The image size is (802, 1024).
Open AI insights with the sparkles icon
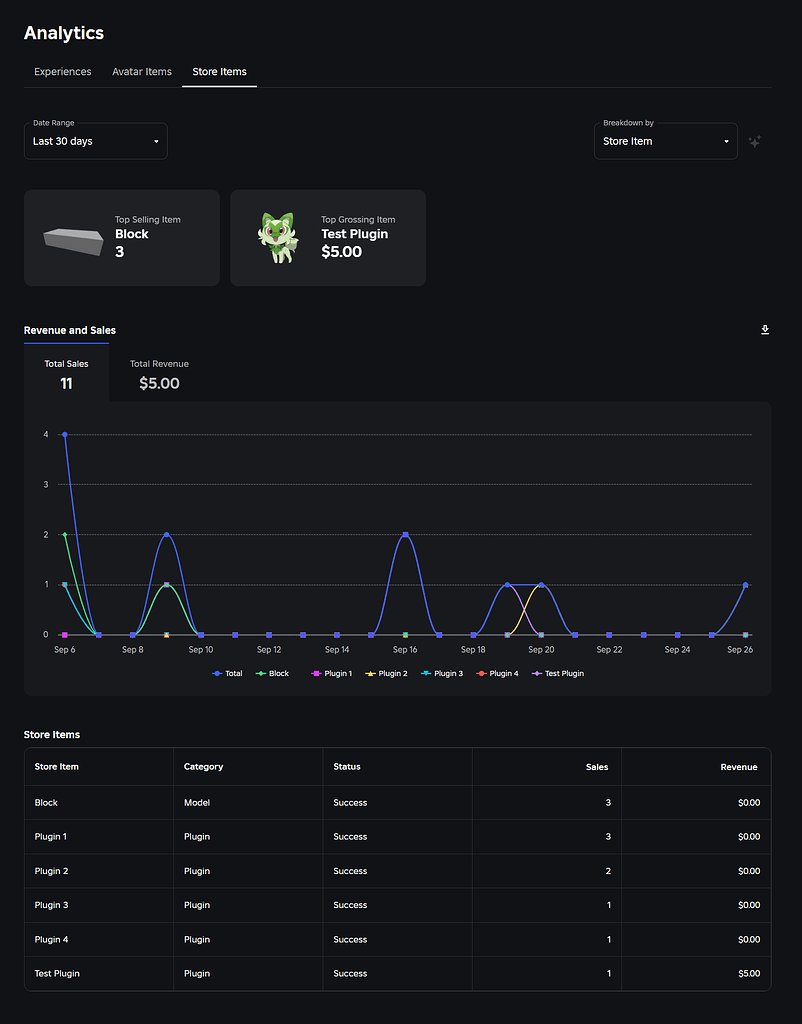coord(755,142)
